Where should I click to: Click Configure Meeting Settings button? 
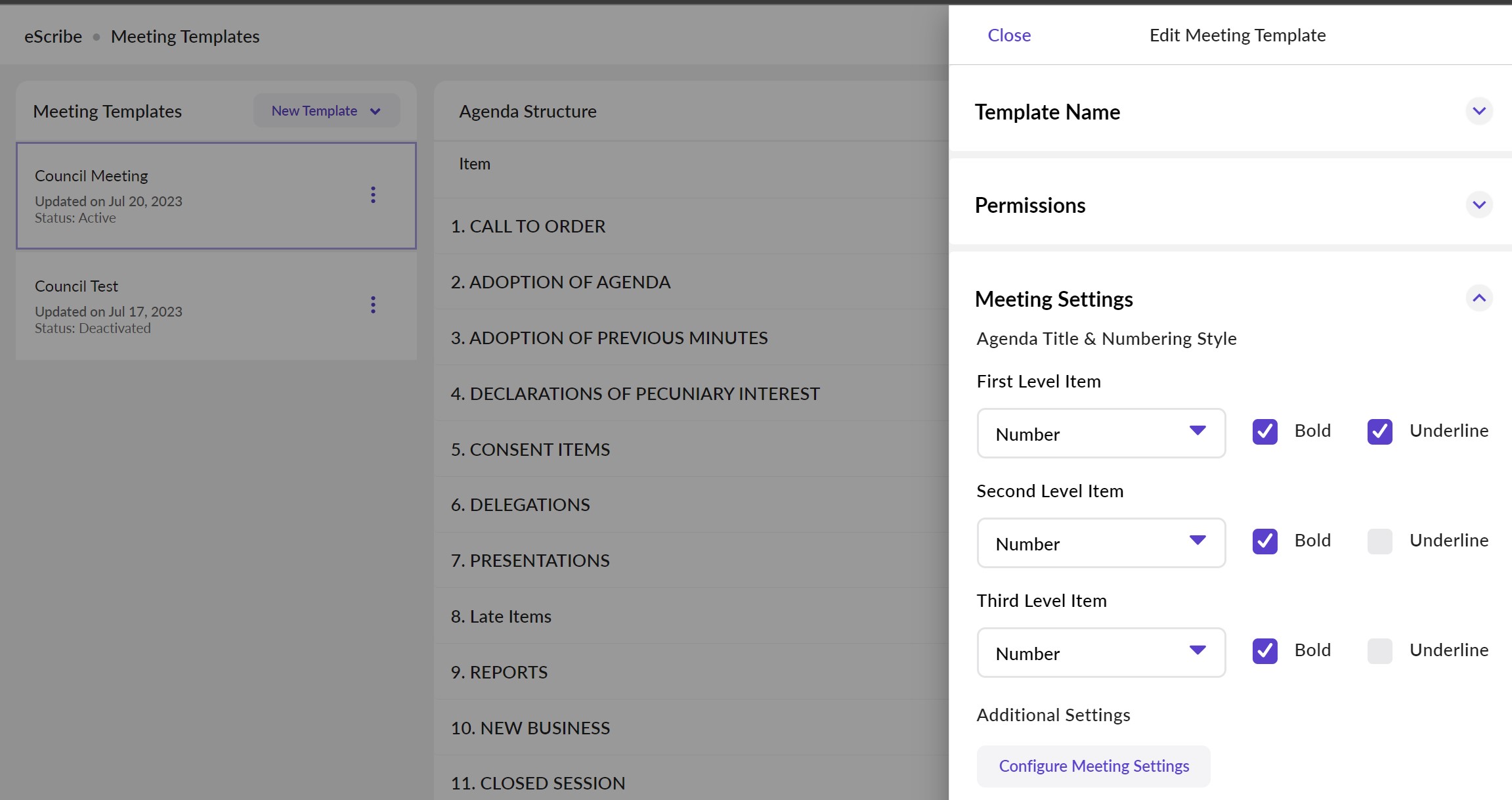tap(1093, 766)
